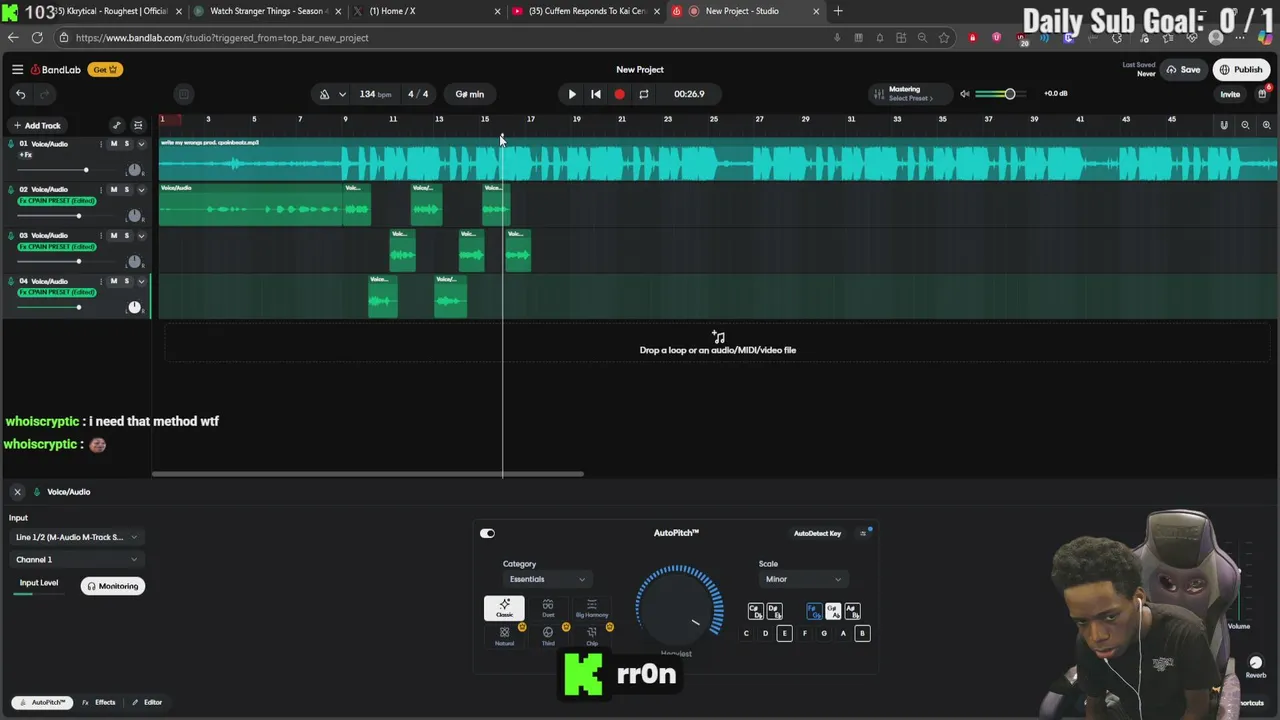
Task: Click the Publish button
Action: click(x=1241, y=70)
